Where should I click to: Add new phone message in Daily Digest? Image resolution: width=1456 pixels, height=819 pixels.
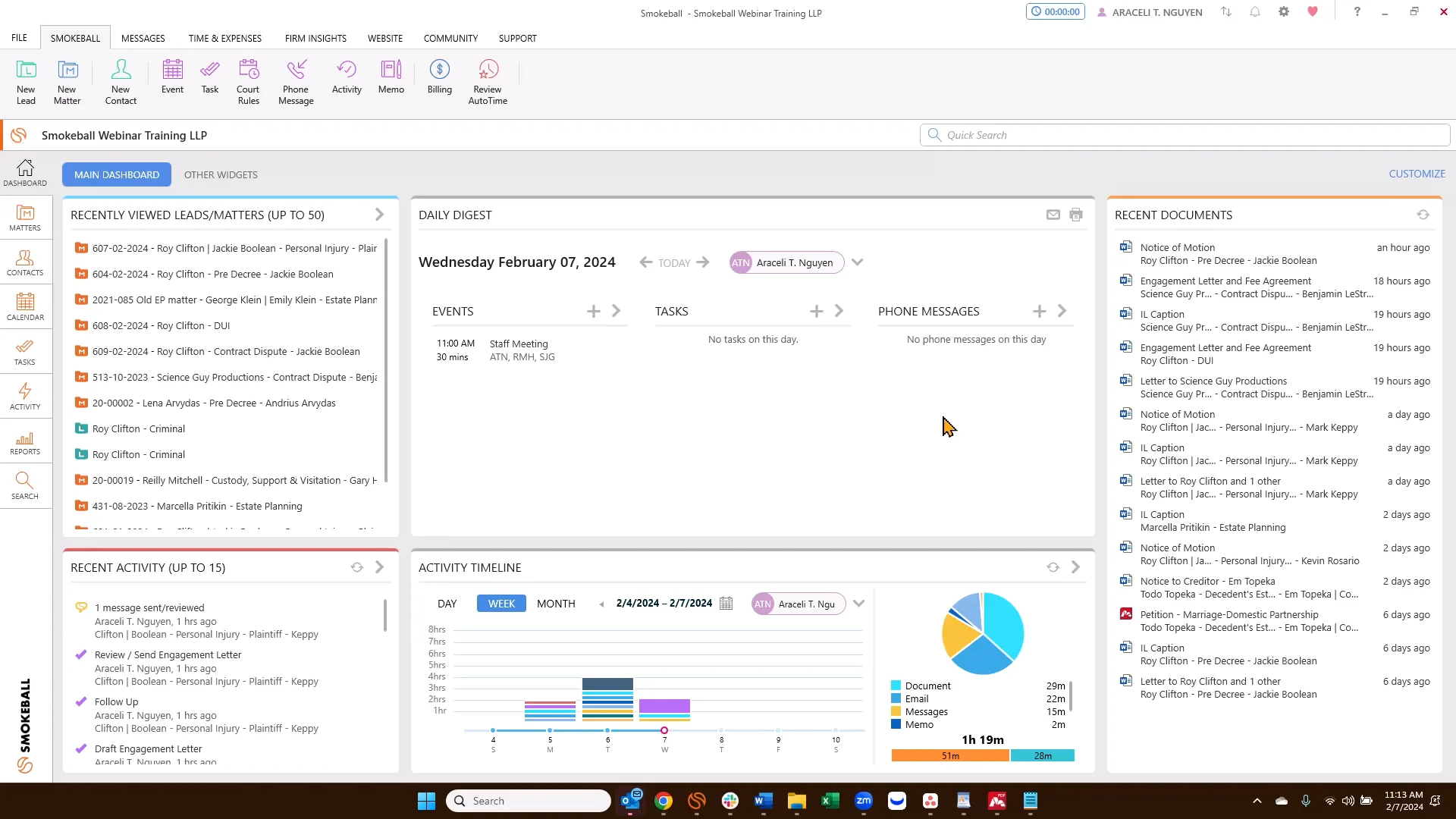pyautogui.click(x=1039, y=311)
